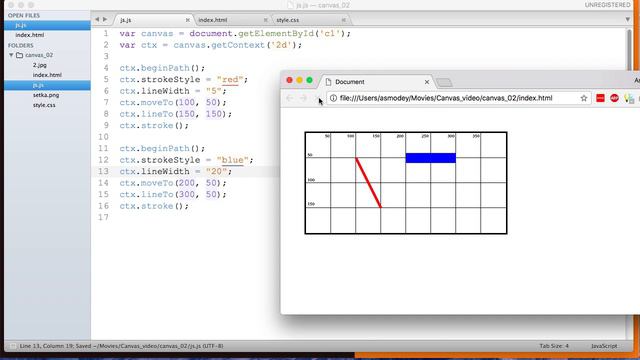
Task: Click the blue line on the canvas
Action: 431,158
